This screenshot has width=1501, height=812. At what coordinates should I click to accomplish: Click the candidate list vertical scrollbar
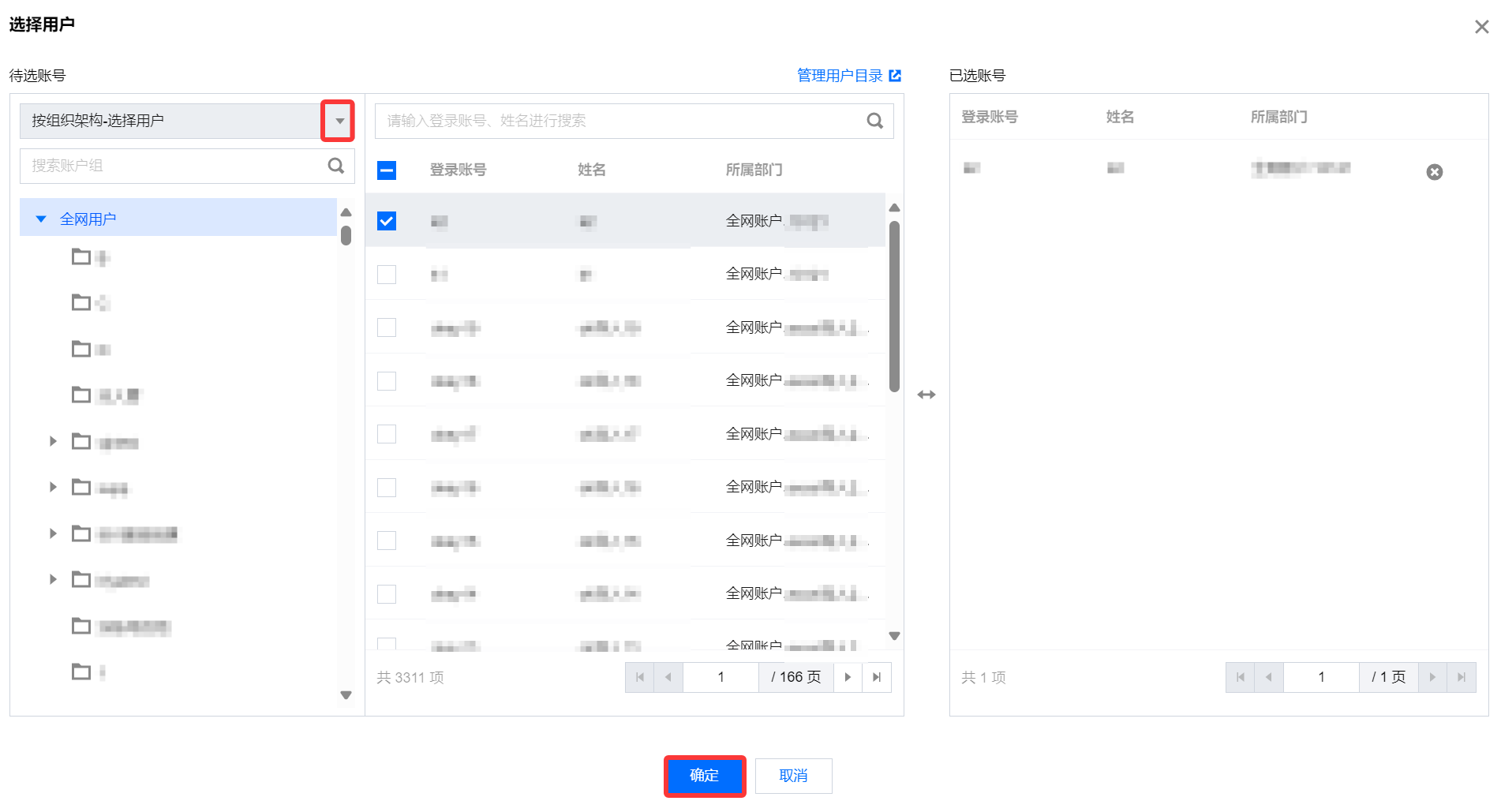click(894, 306)
